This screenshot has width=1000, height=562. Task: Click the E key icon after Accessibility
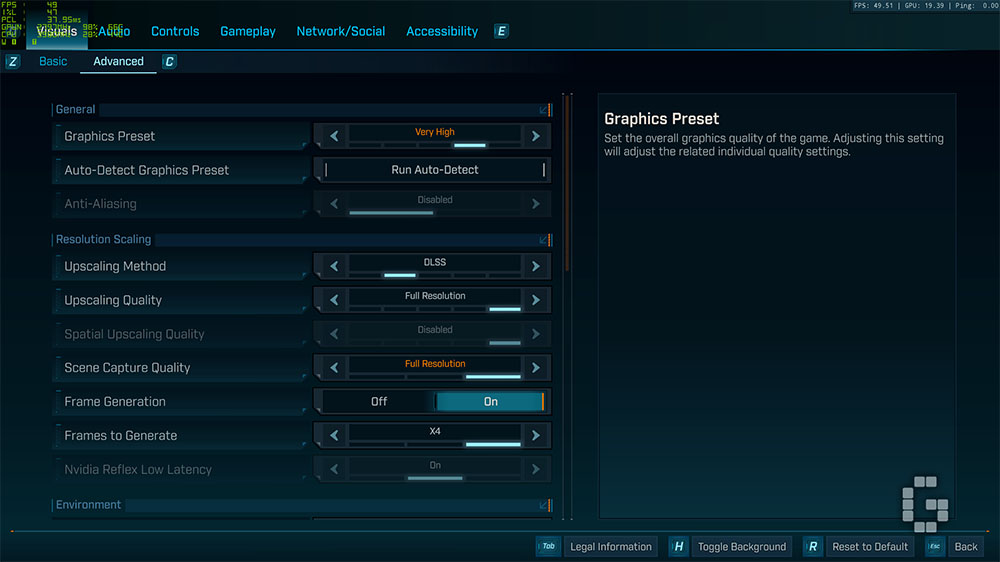point(501,31)
